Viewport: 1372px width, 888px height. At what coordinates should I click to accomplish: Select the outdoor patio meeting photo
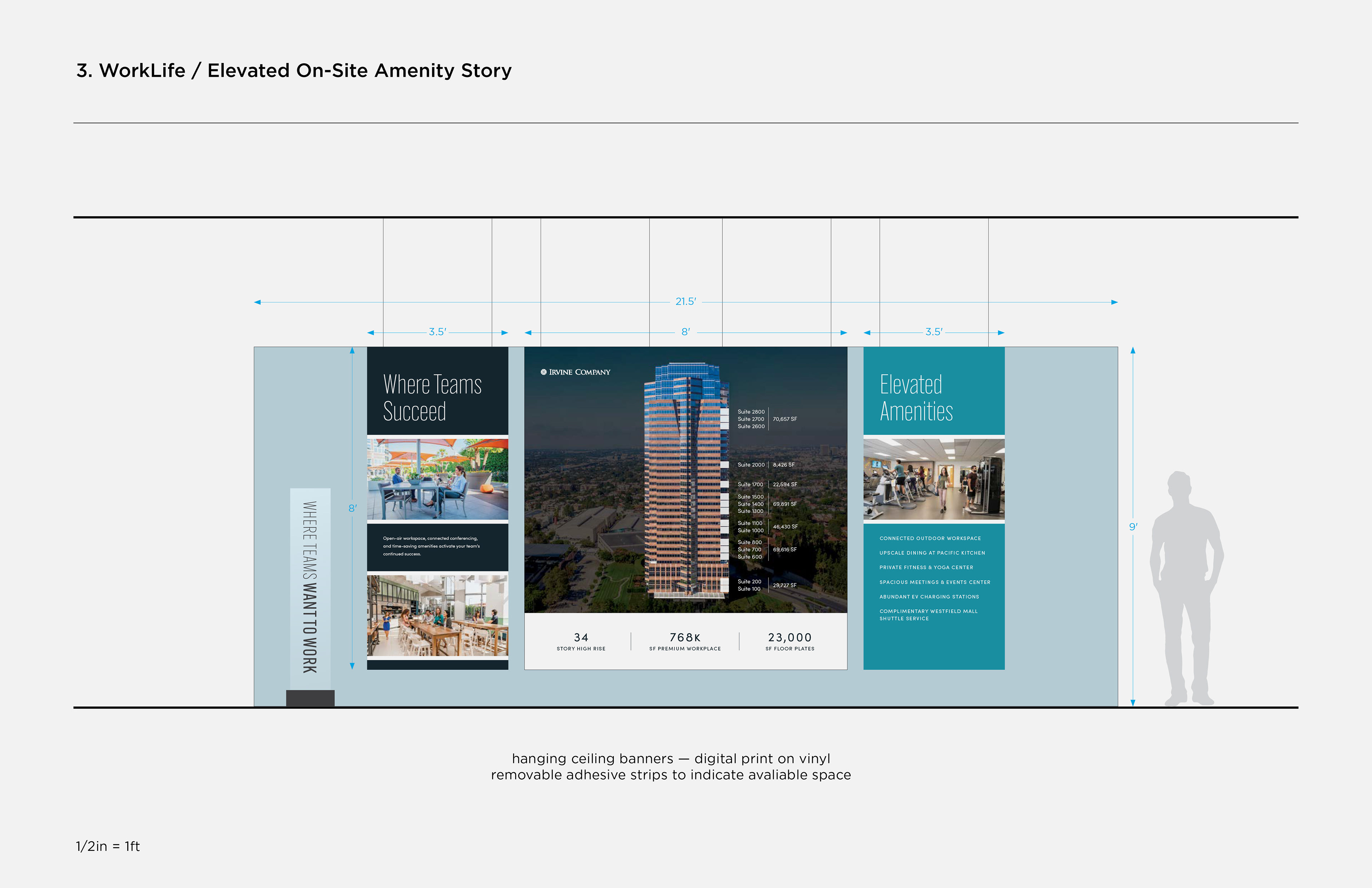[438, 479]
